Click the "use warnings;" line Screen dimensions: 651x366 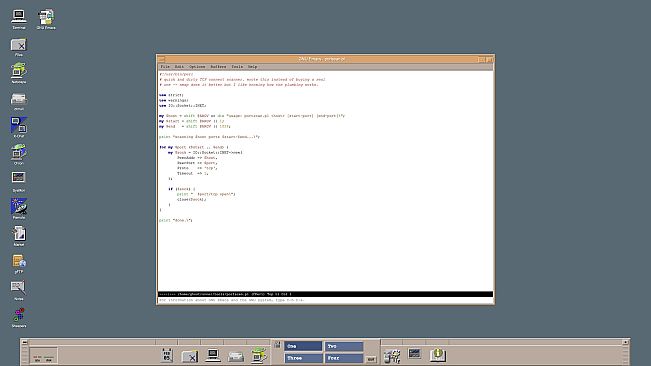click(x=174, y=100)
